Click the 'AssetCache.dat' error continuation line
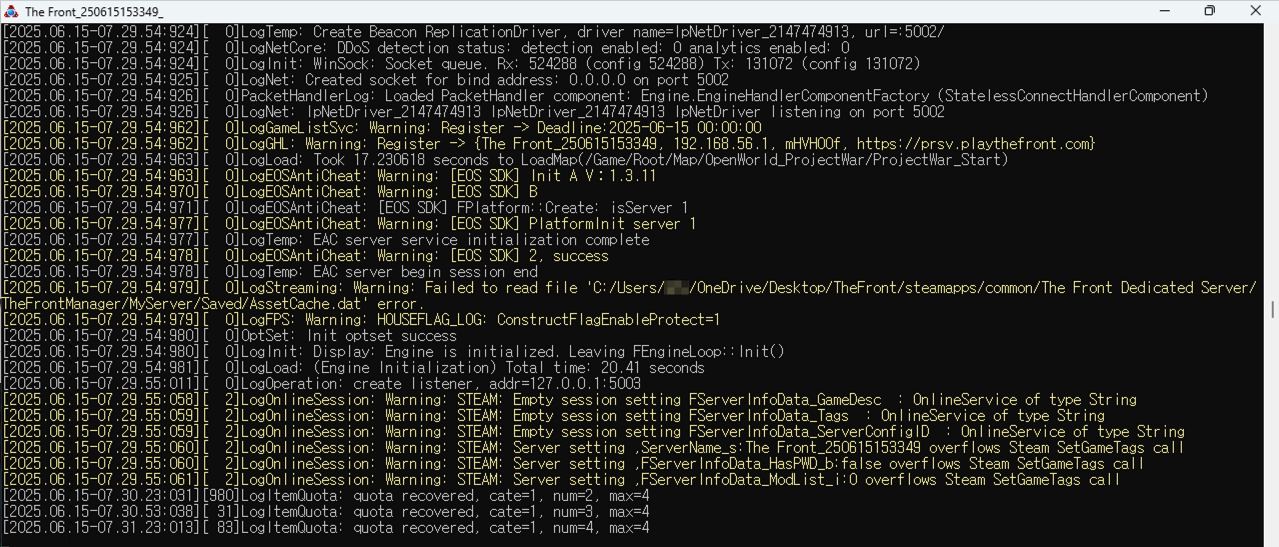This screenshot has width=1279, height=547. tap(213, 304)
